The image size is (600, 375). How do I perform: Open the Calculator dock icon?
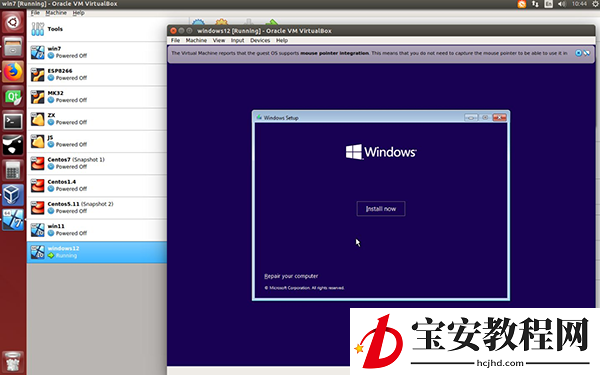pos(13,171)
